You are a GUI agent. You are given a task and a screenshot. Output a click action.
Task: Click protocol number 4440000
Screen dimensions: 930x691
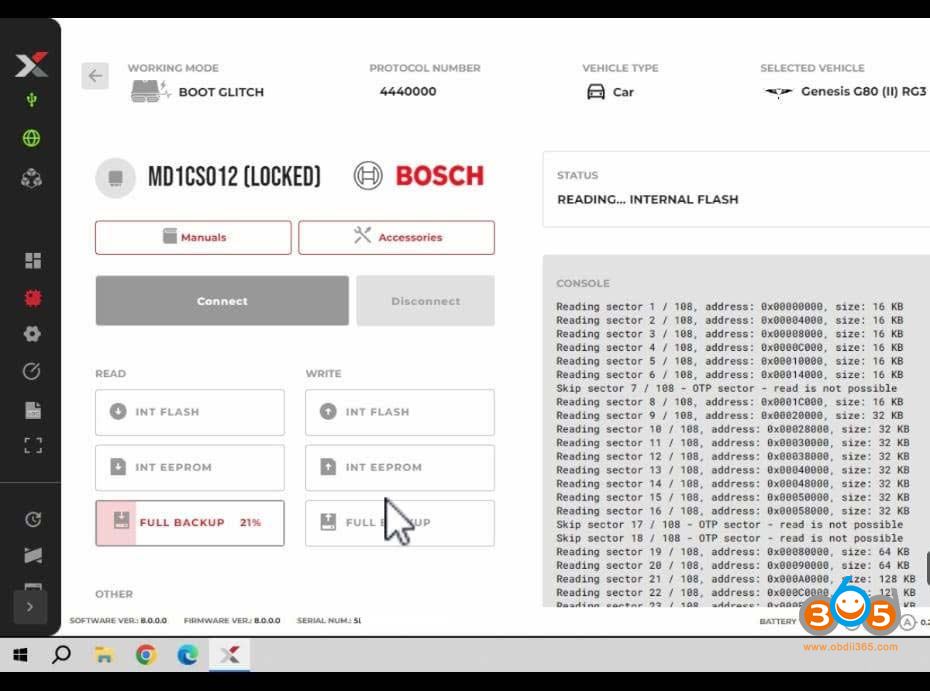pos(408,91)
